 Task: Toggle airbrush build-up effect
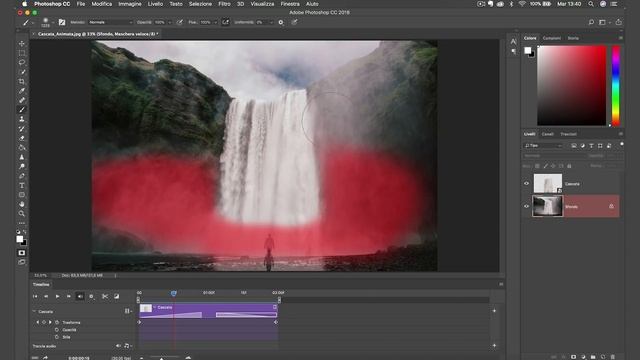coord(225,22)
